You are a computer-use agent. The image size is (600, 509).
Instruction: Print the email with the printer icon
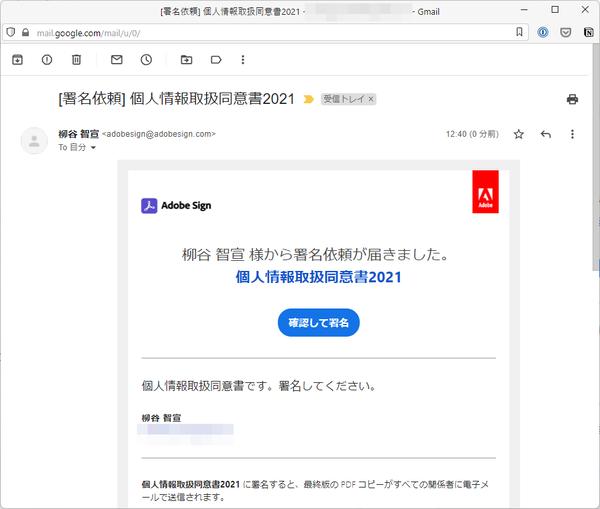tap(572, 100)
